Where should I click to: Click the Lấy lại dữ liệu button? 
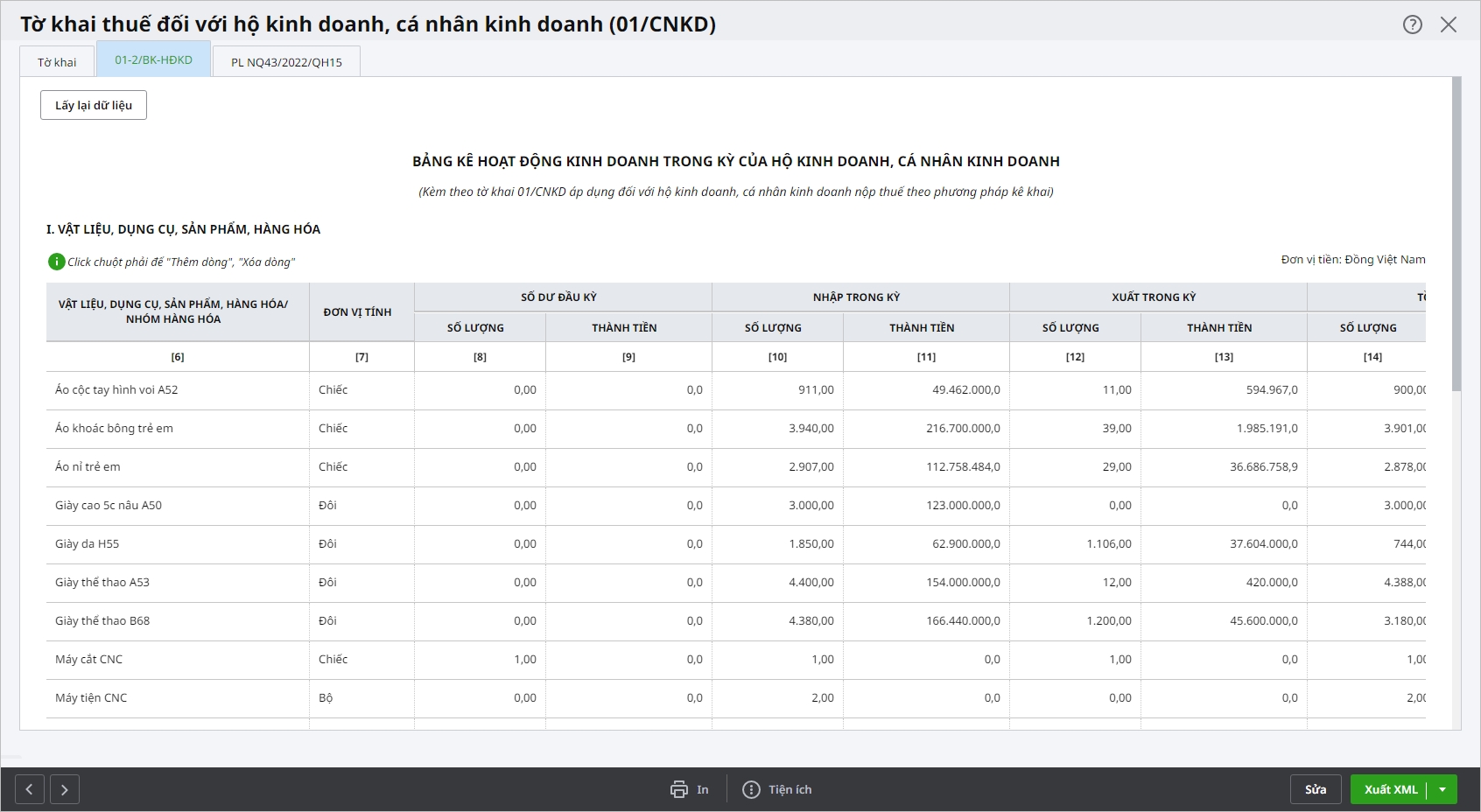[94, 105]
